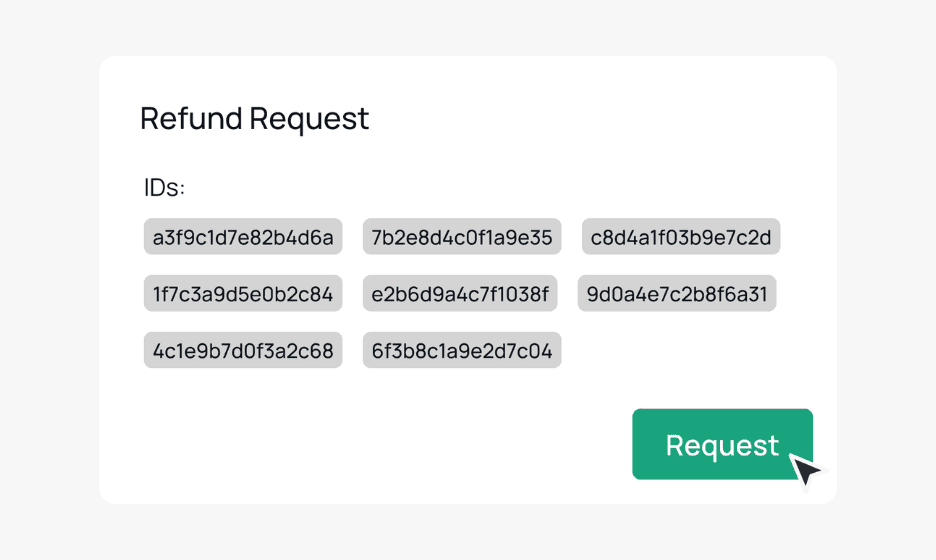Click the ID chip starting with 4c1e
Screen dimensions: 936x560
243,351
